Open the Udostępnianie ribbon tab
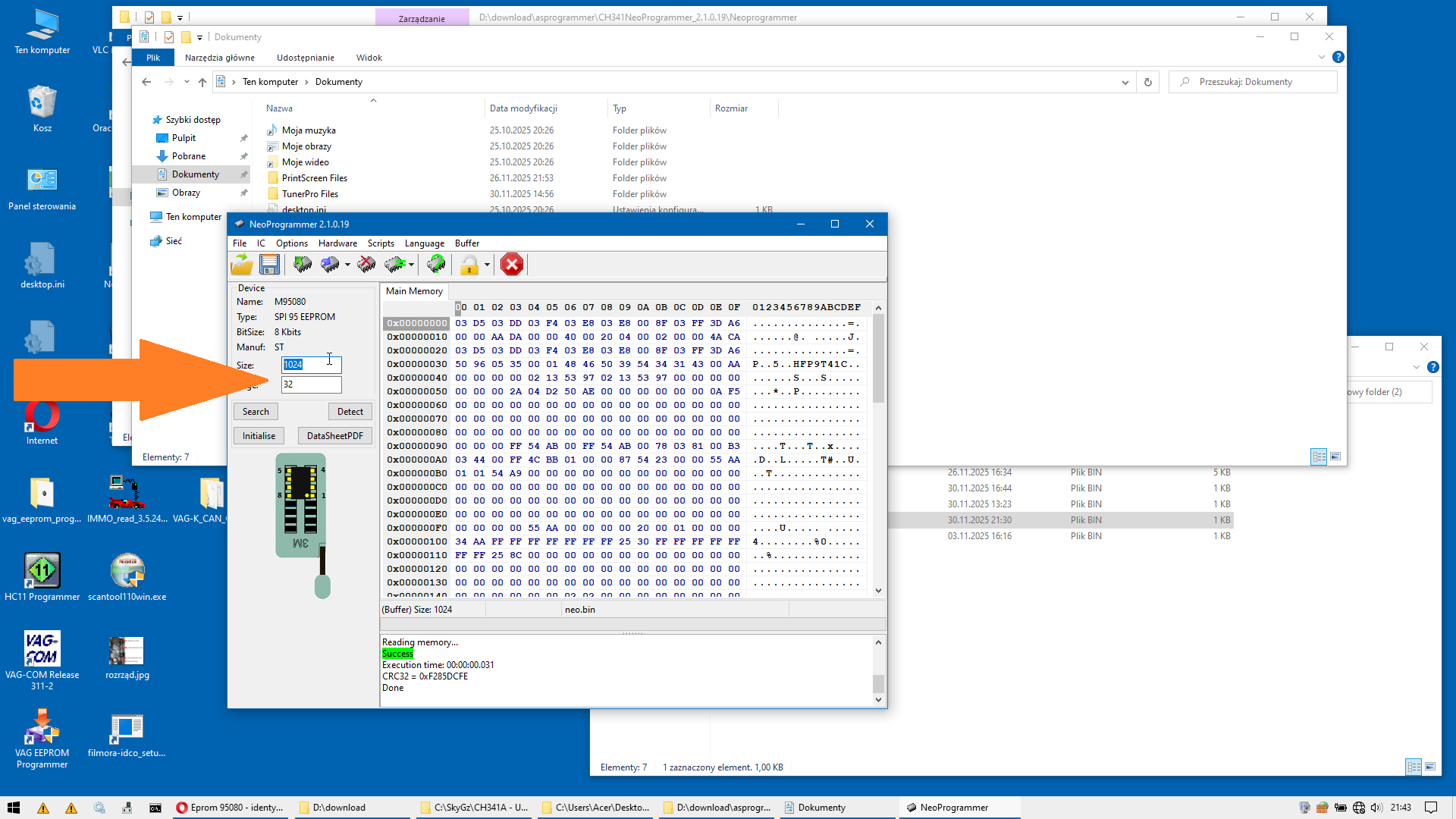The image size is (1456, 819). point(306,58)
